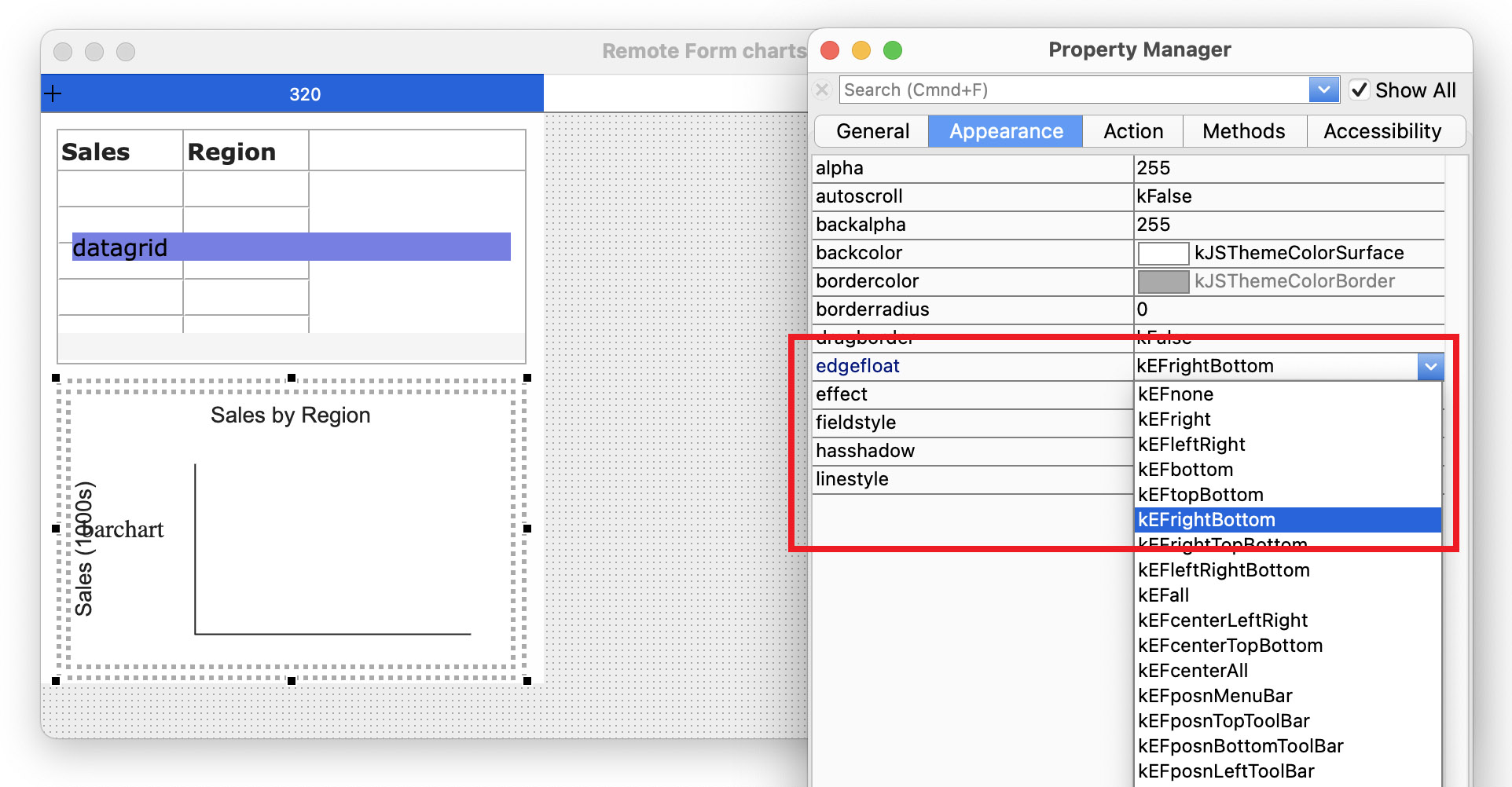
Task: Collapse the edgefloat dropdown arrow
Action: [x=1430, y=366]
